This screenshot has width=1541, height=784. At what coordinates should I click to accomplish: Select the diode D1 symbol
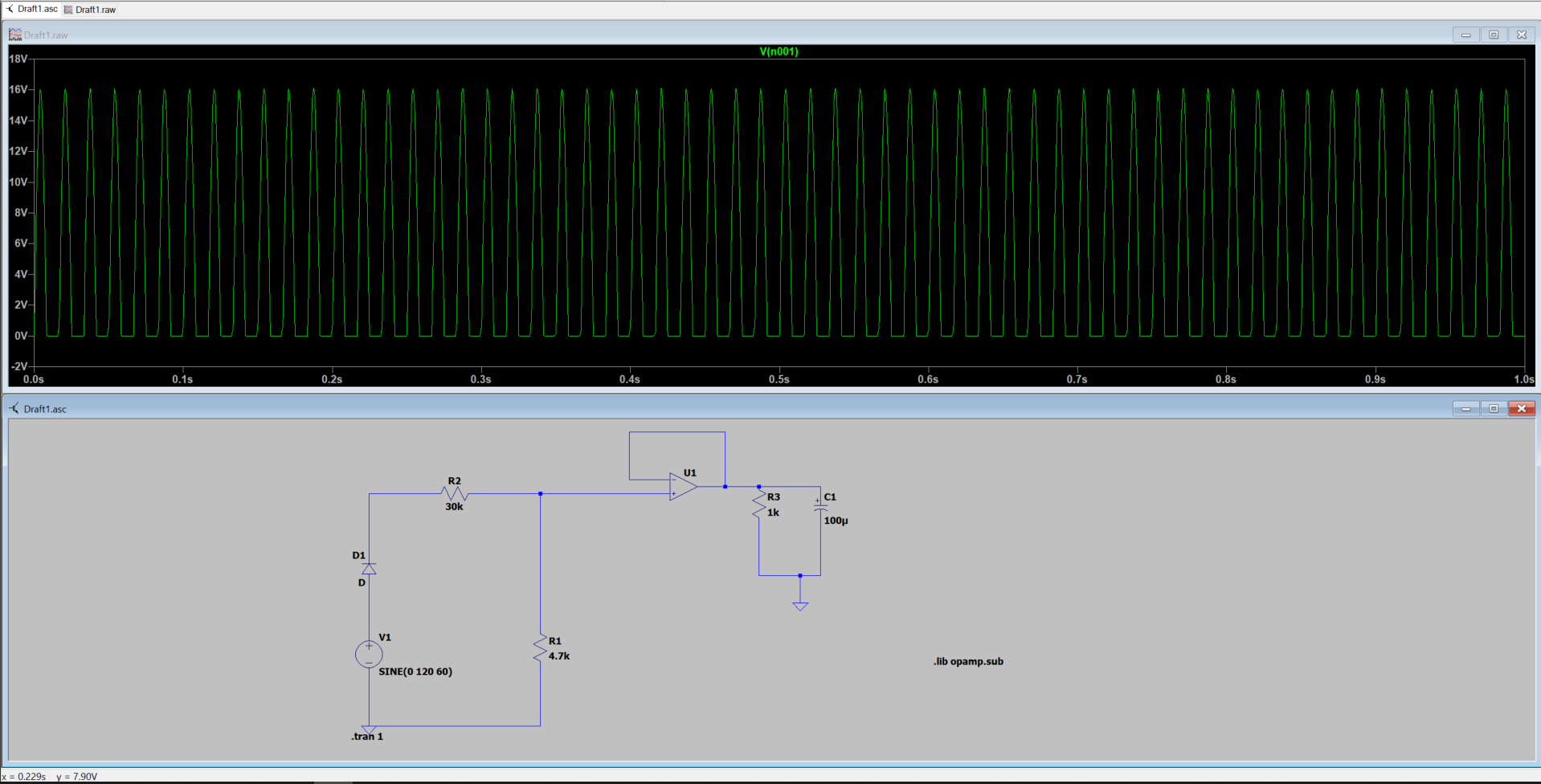tap(369, 569)
